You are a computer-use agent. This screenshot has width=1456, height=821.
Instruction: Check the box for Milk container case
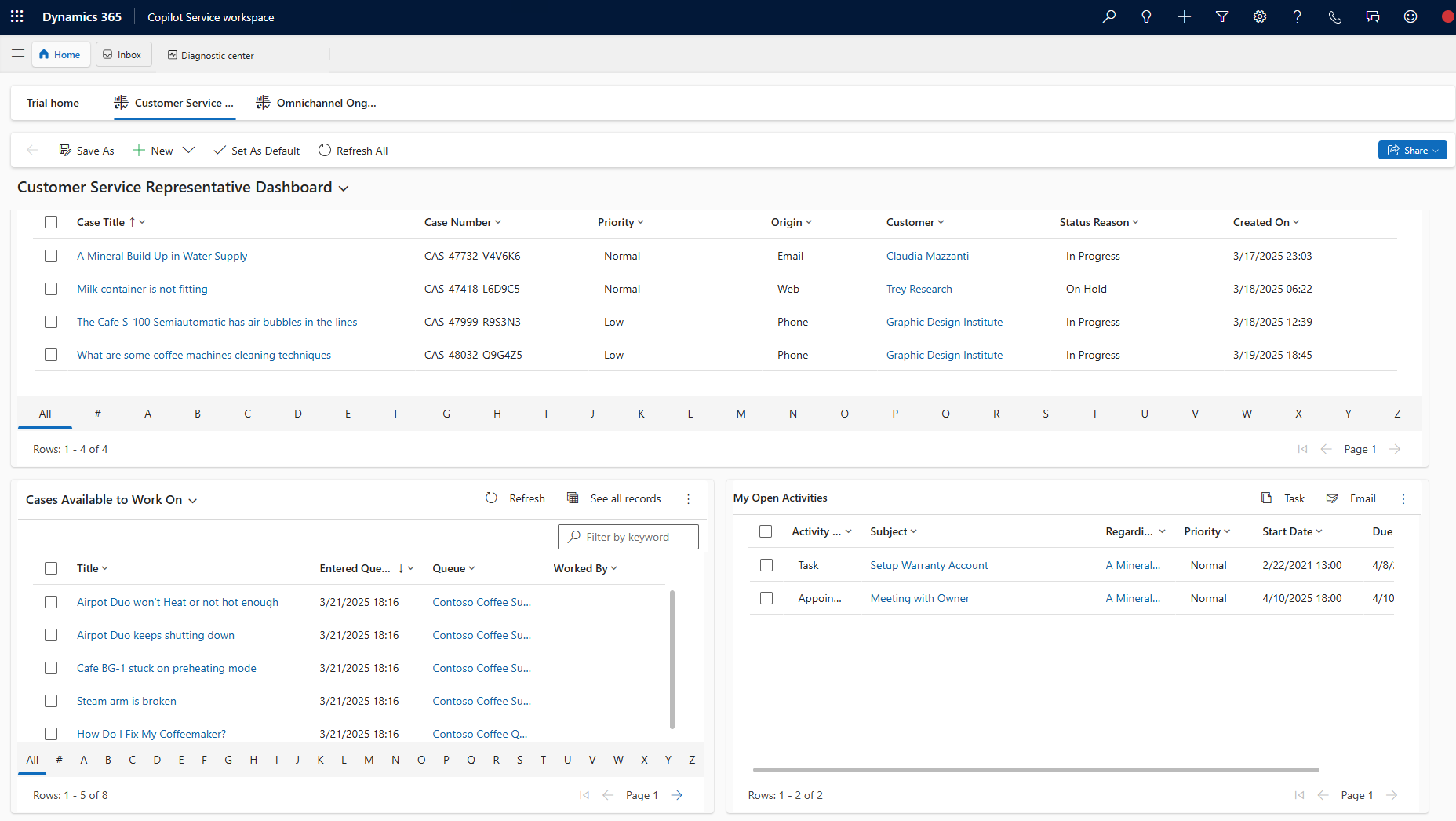click(x=51, y=289)
